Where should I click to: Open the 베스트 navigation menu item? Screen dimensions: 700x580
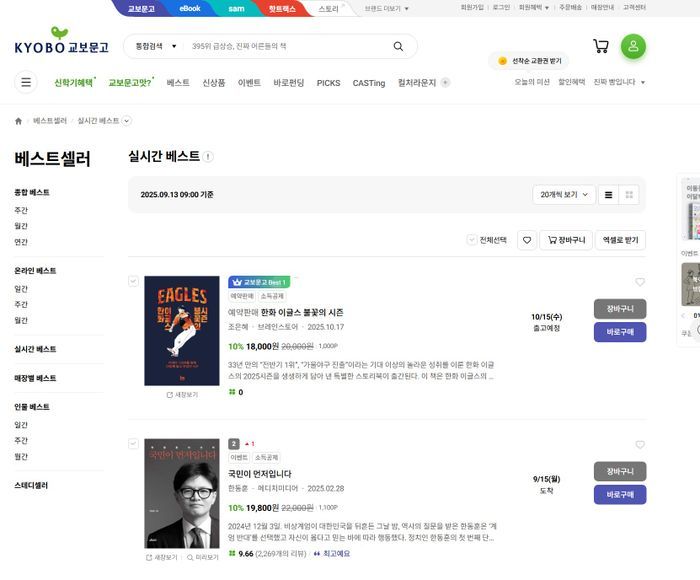point(178,83)
